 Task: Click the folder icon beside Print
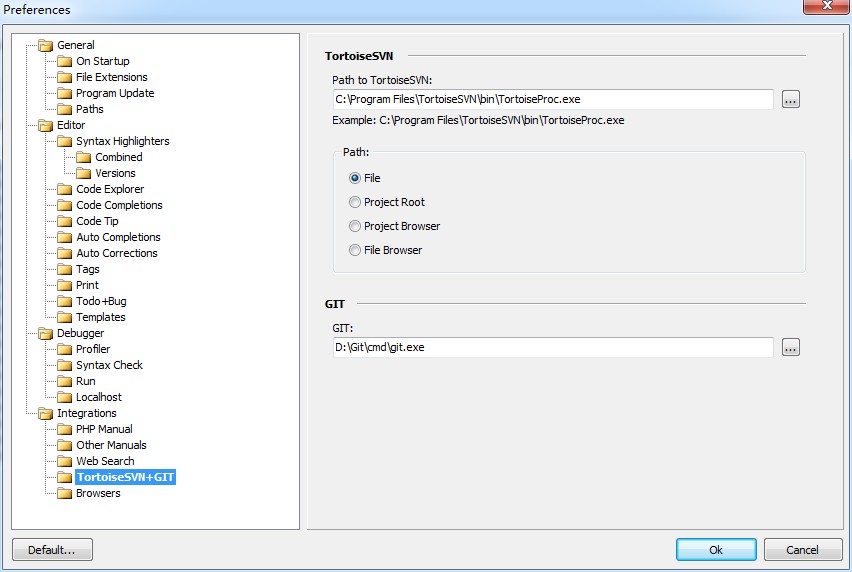65,285
